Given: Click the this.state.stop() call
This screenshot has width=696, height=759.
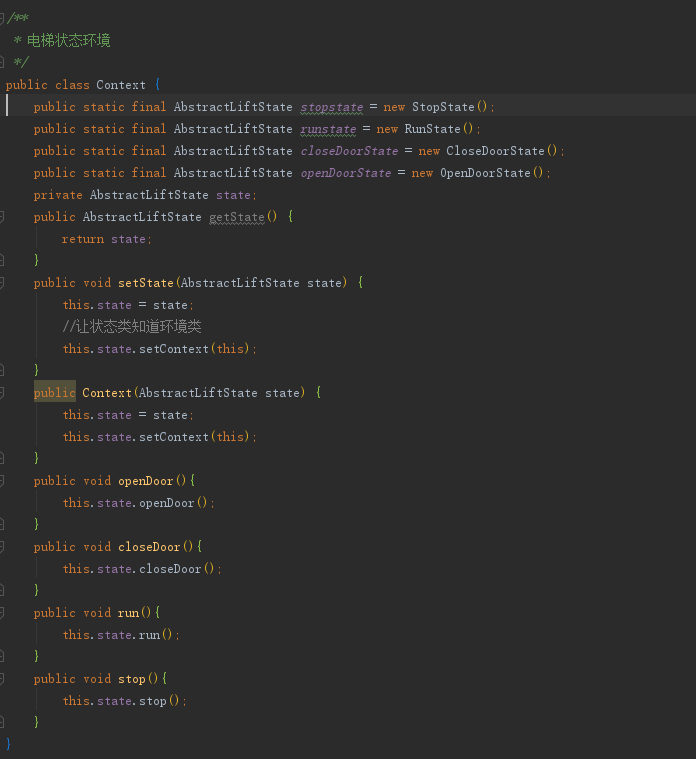Looking at the screenshot, I should click(121, 701).
